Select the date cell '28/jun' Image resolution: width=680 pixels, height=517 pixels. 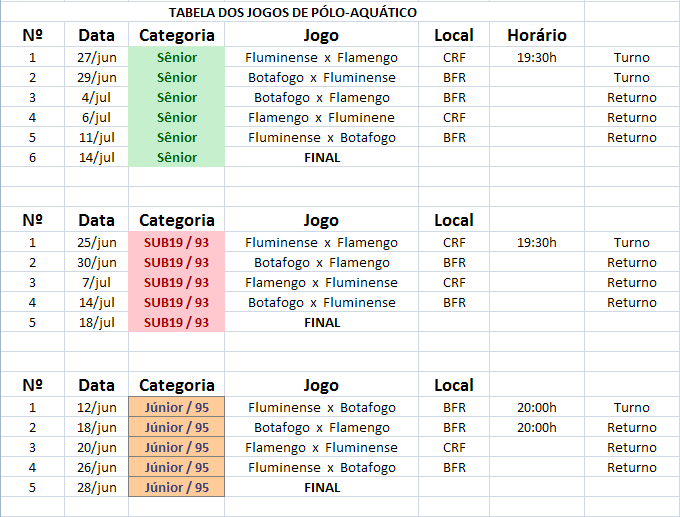[x=97, y=487]
